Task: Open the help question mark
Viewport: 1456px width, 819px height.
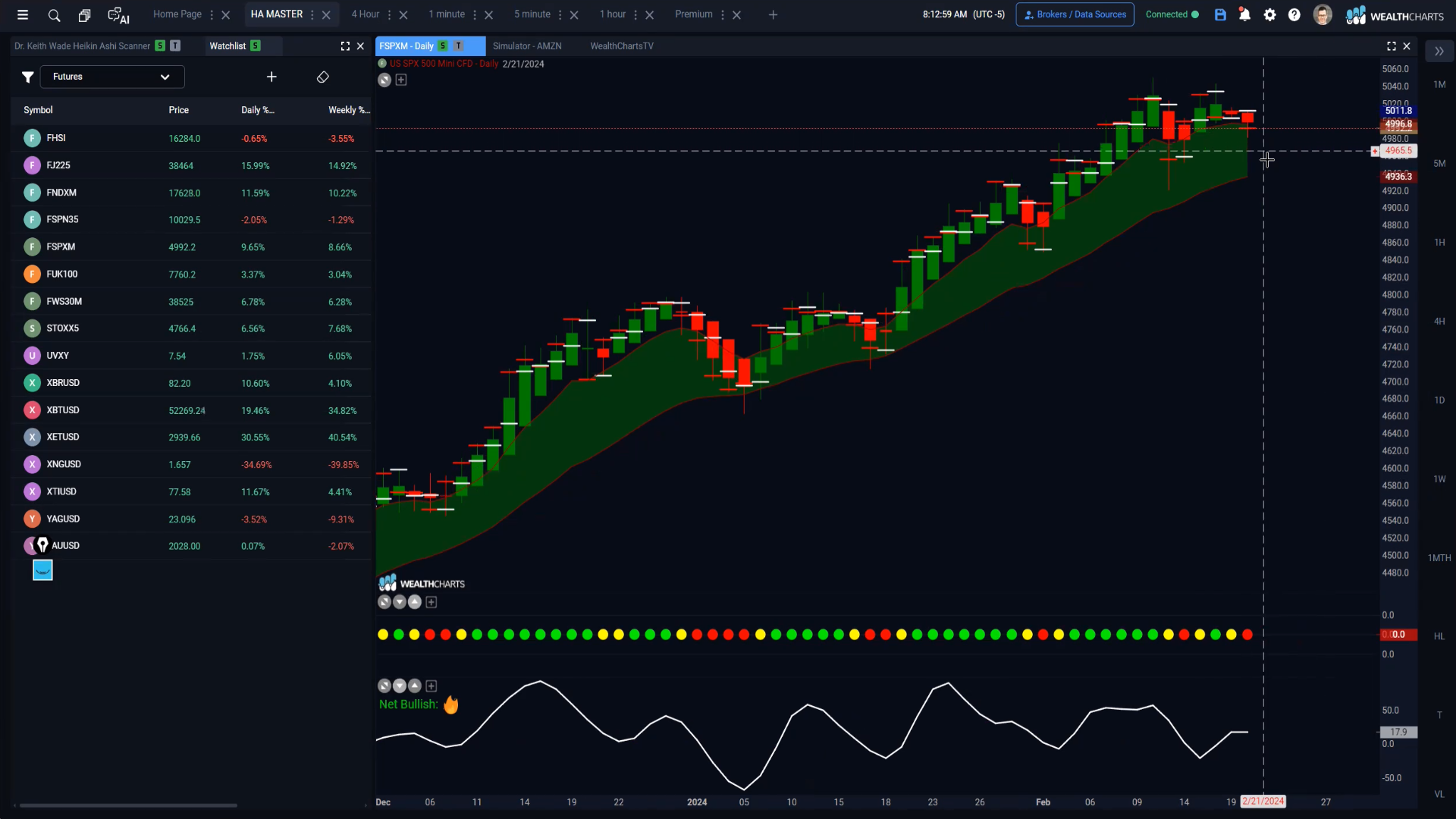Action: (x=1294, y=14)
